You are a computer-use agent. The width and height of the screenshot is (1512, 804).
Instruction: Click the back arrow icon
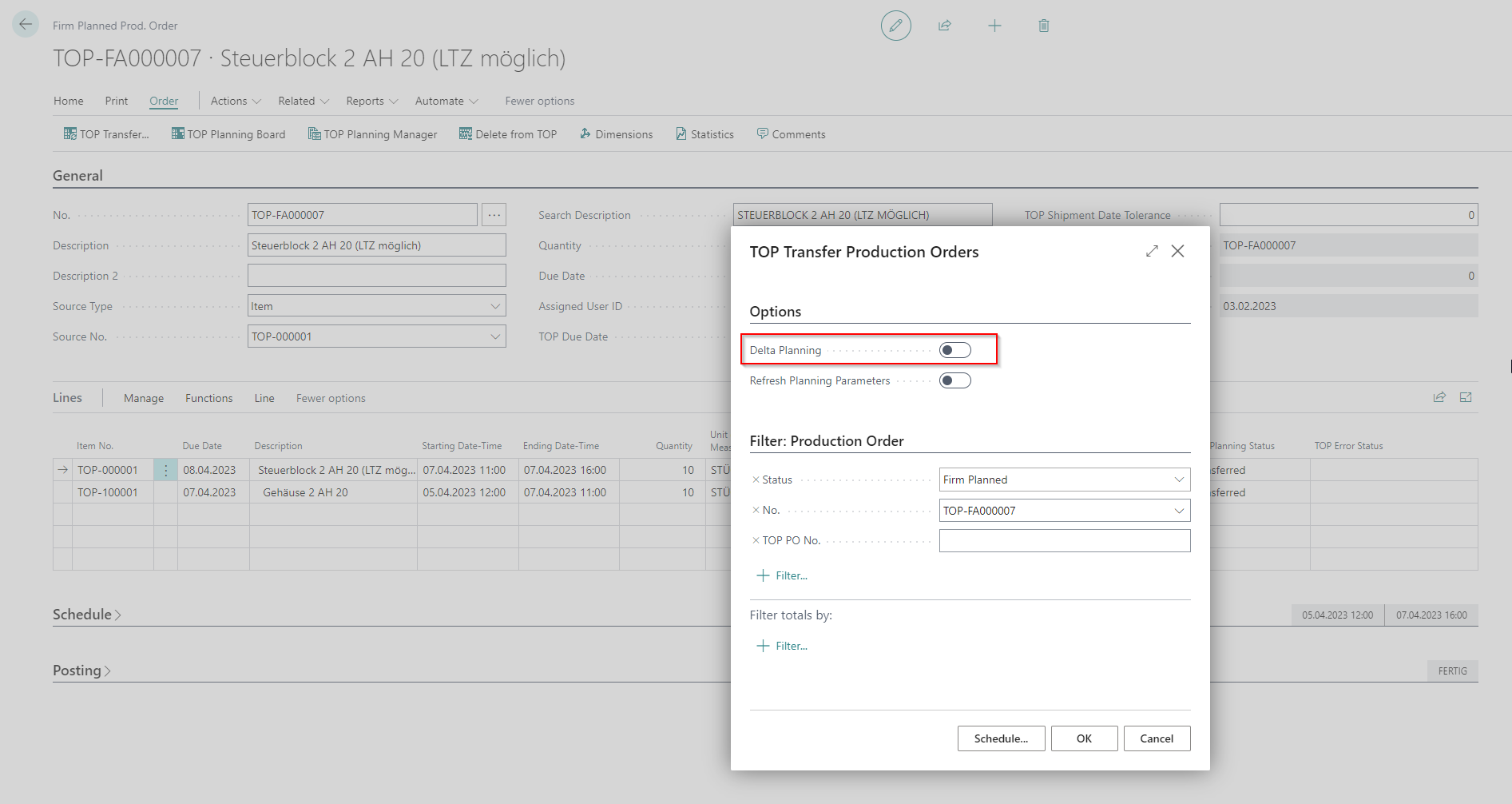26,25
